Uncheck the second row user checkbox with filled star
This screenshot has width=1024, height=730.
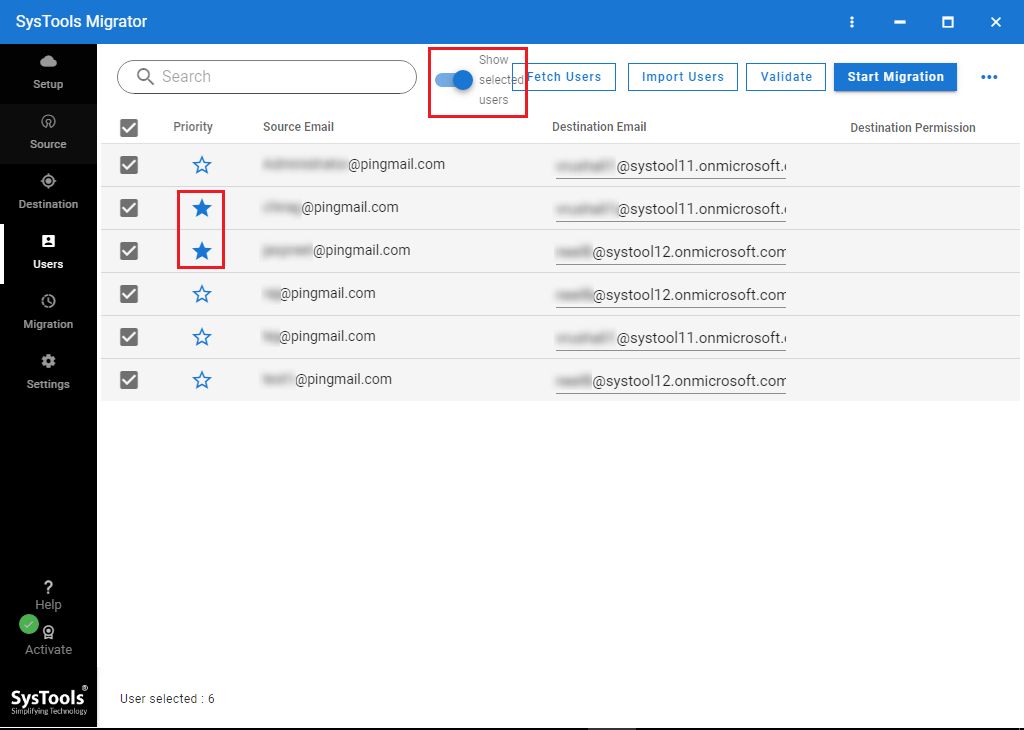tap(129, 208)
